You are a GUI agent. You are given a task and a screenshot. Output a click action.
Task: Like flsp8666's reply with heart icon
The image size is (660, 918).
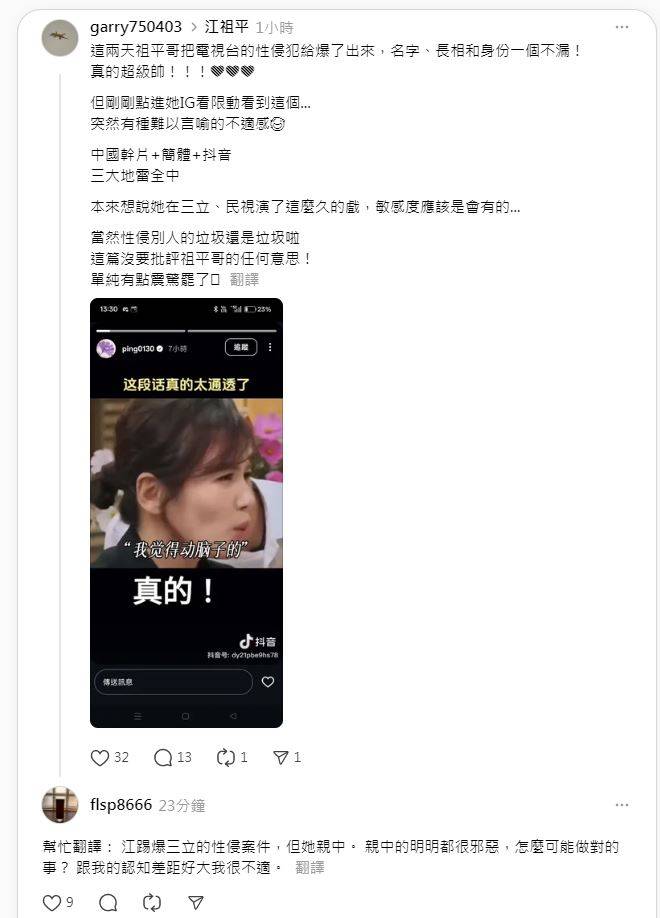(52, 903)
